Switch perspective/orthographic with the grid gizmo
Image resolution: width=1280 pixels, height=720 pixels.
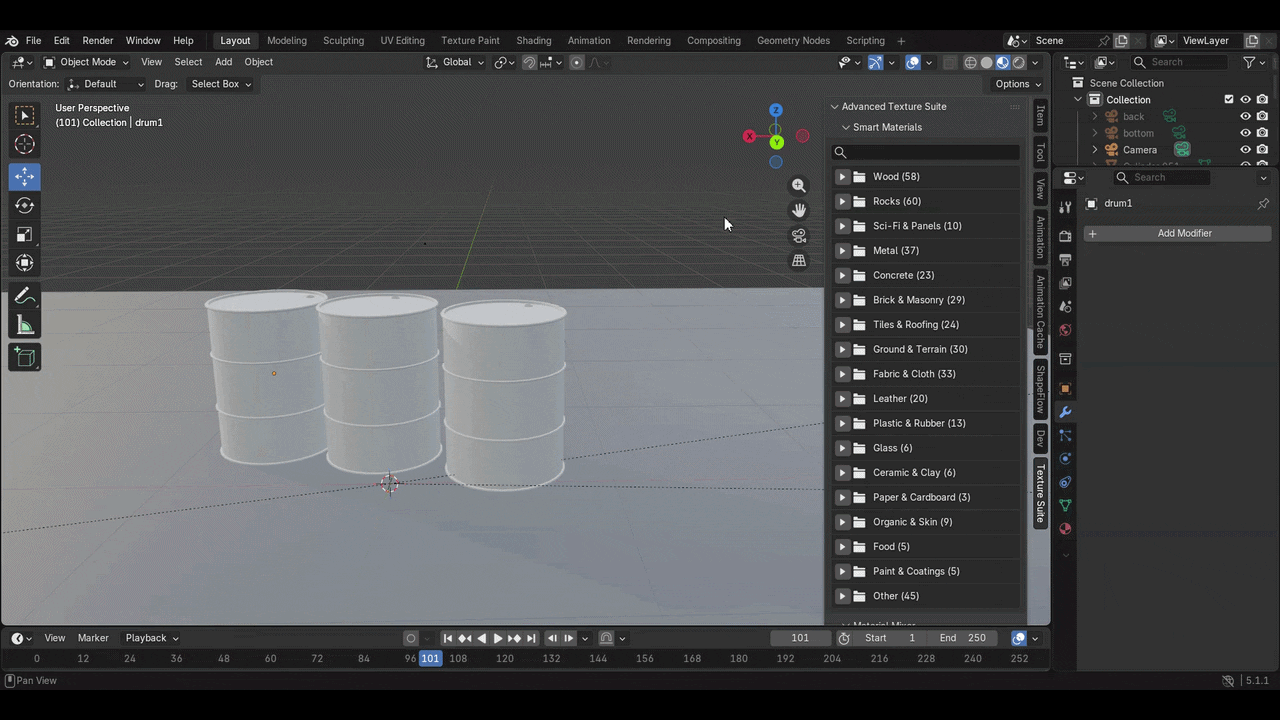[799, 261]
